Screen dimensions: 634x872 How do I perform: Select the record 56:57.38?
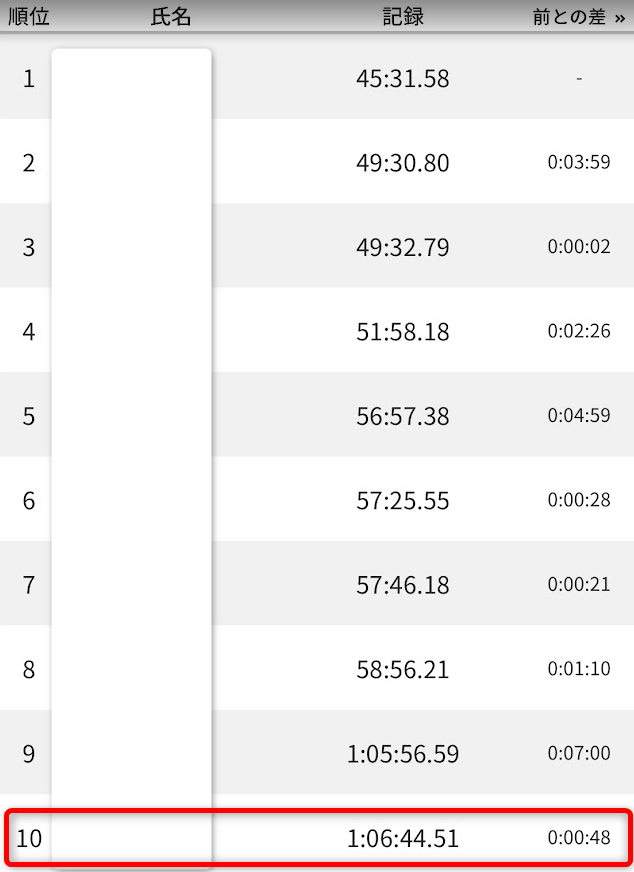[x=403, y=415]
